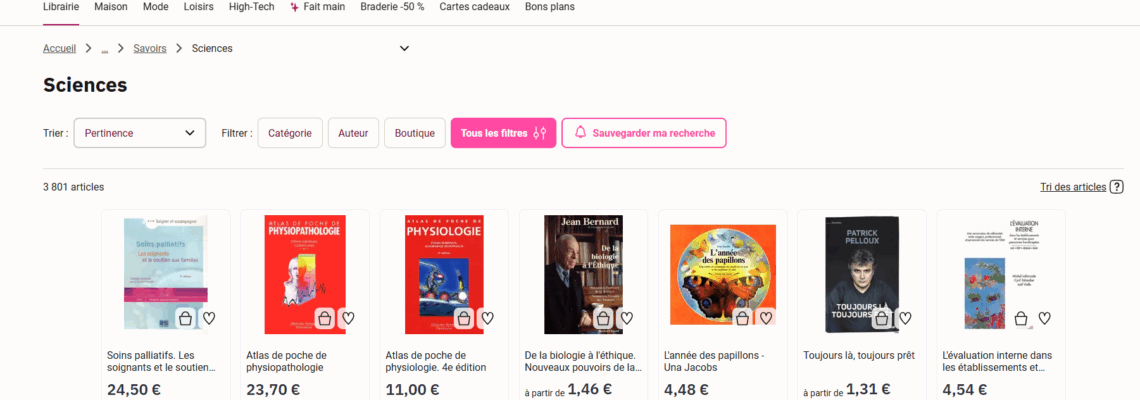Viewport: 1140px width, 400px height.
Task: Open Braderie -50 % menu item
Action: (393, 7)
